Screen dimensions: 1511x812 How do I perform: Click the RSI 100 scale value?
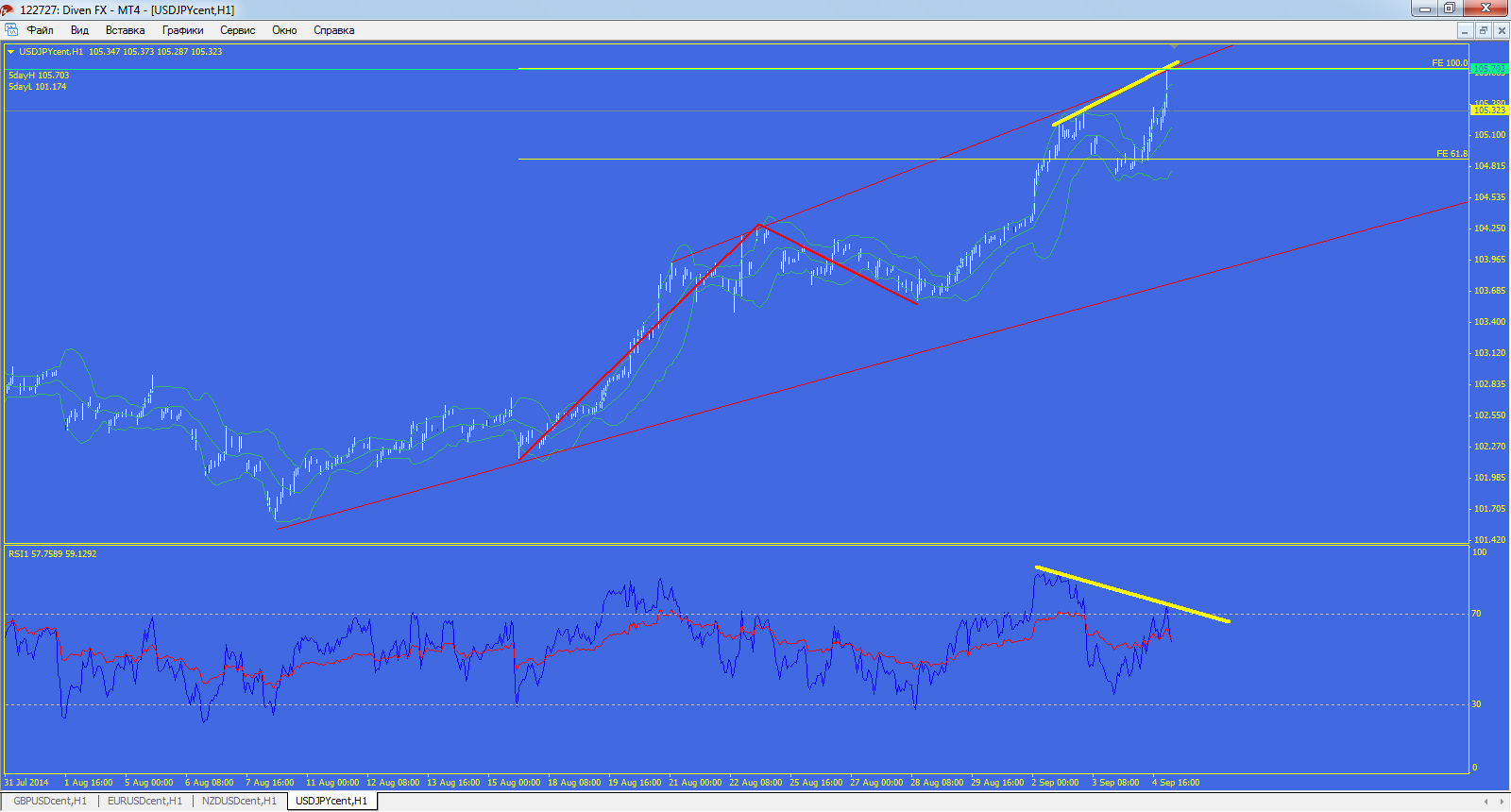(x=1479, y=552)
